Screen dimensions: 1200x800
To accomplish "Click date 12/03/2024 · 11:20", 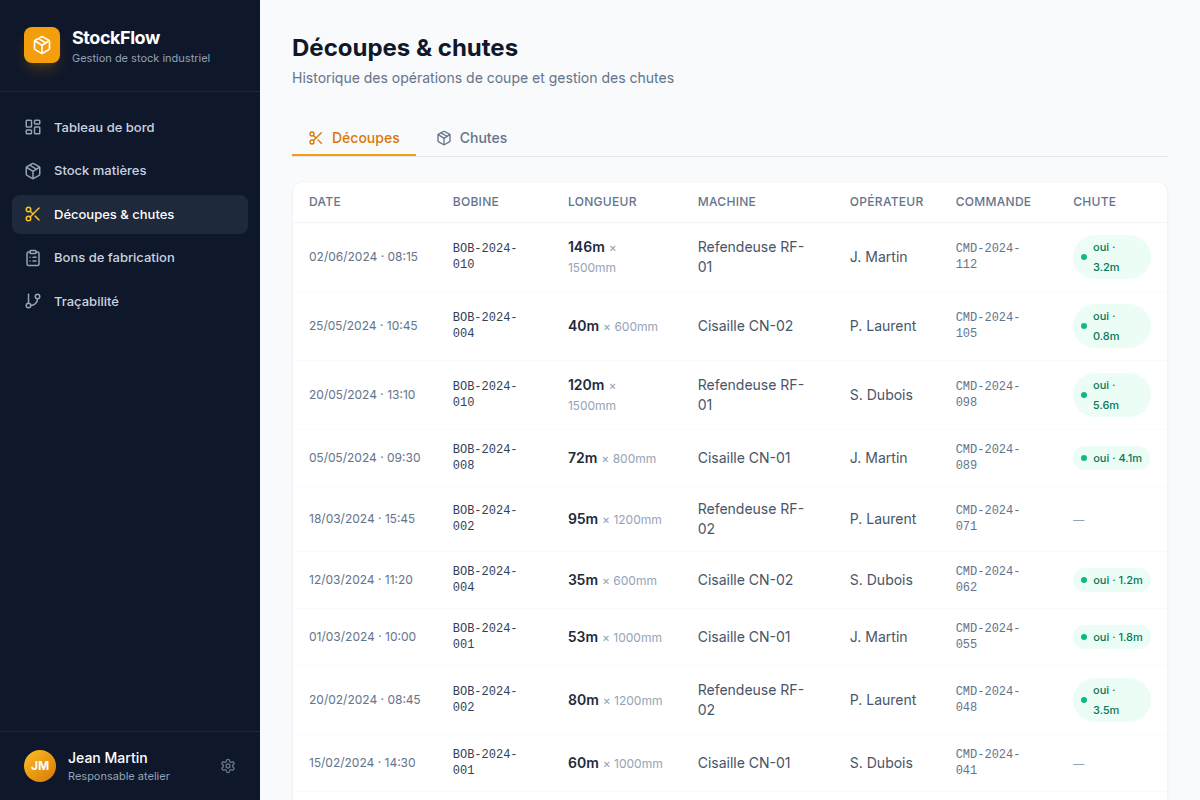I will (361, 580).
